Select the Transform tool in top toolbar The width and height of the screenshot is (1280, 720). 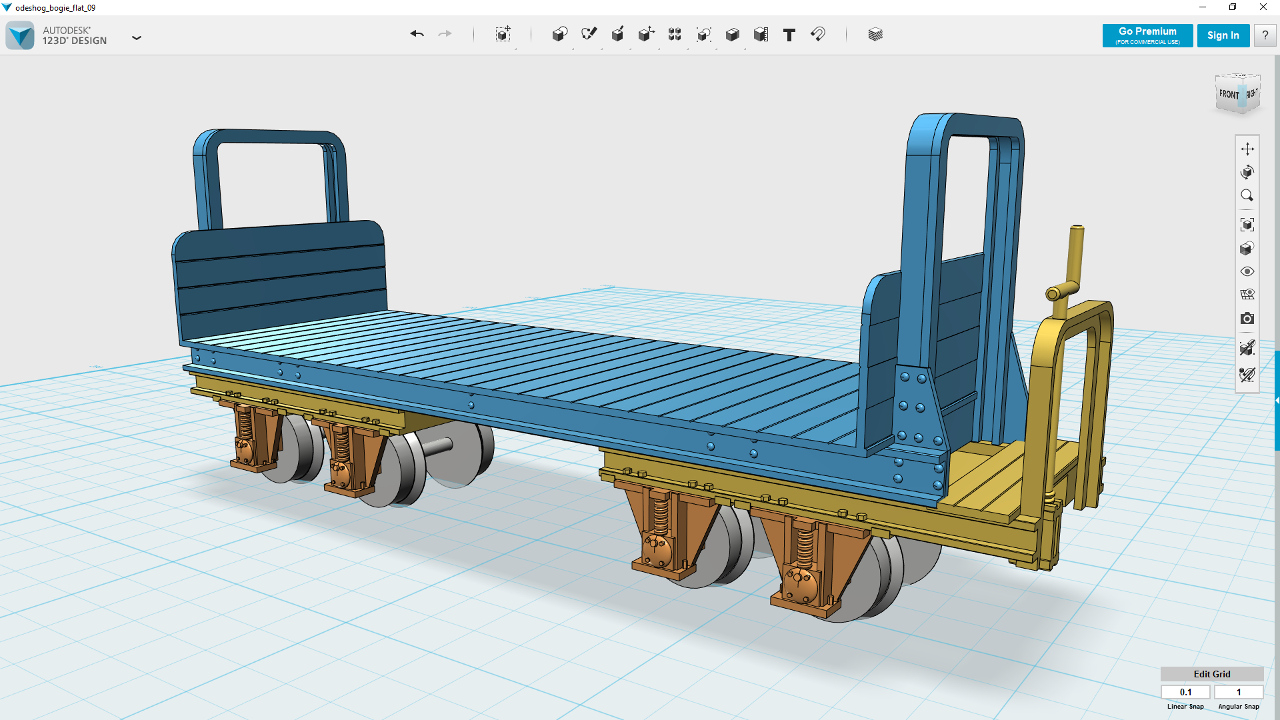[503, 34]
